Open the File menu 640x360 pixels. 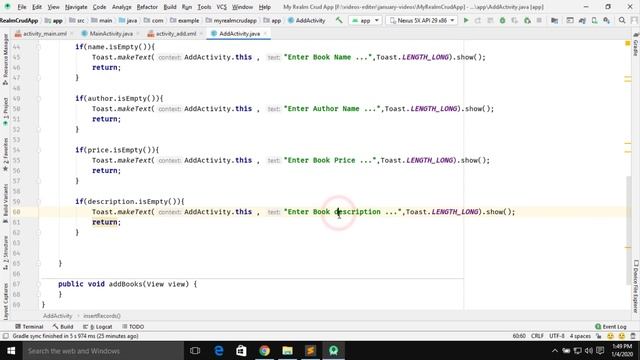(x=22, y=7)
